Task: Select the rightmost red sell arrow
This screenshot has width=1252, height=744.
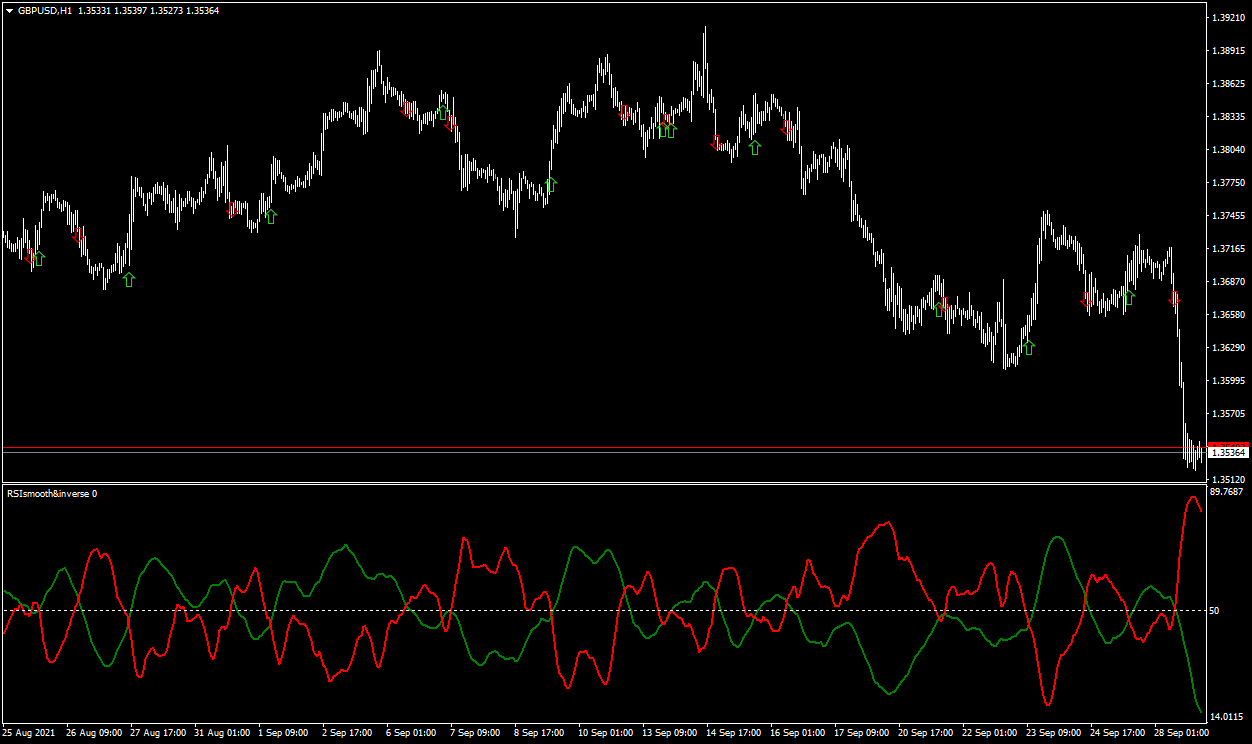Action: [x=1175, y=298]
